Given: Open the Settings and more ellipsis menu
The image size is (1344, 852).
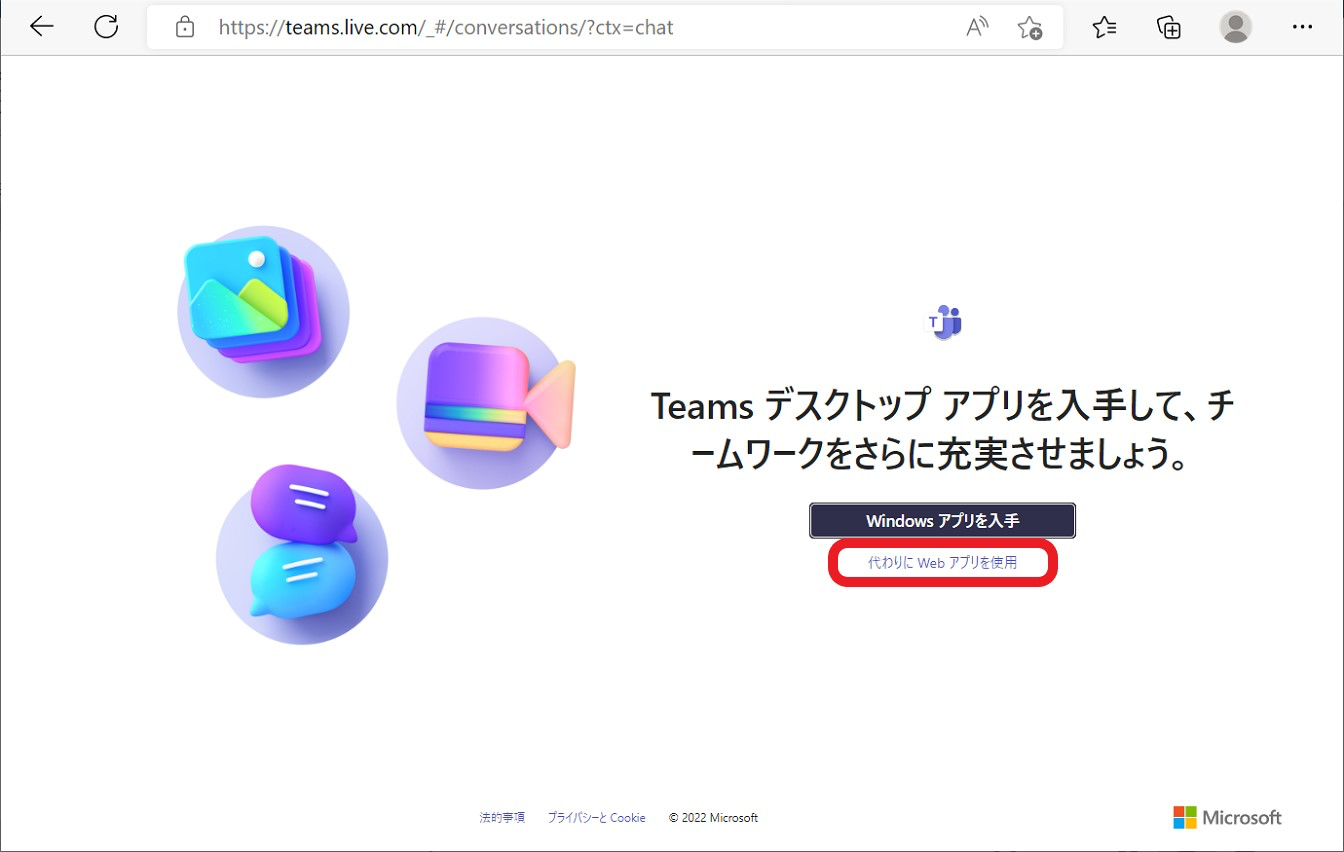Looking at the screenshot, I should pyautogui.click(x=1302, y=27).
